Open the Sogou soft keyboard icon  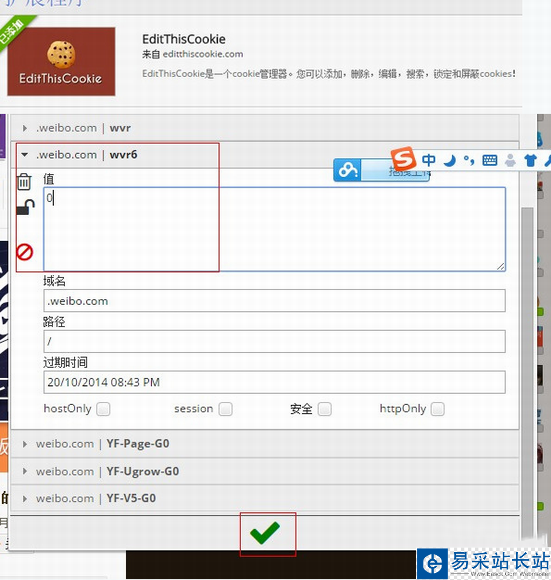point(490,161)
